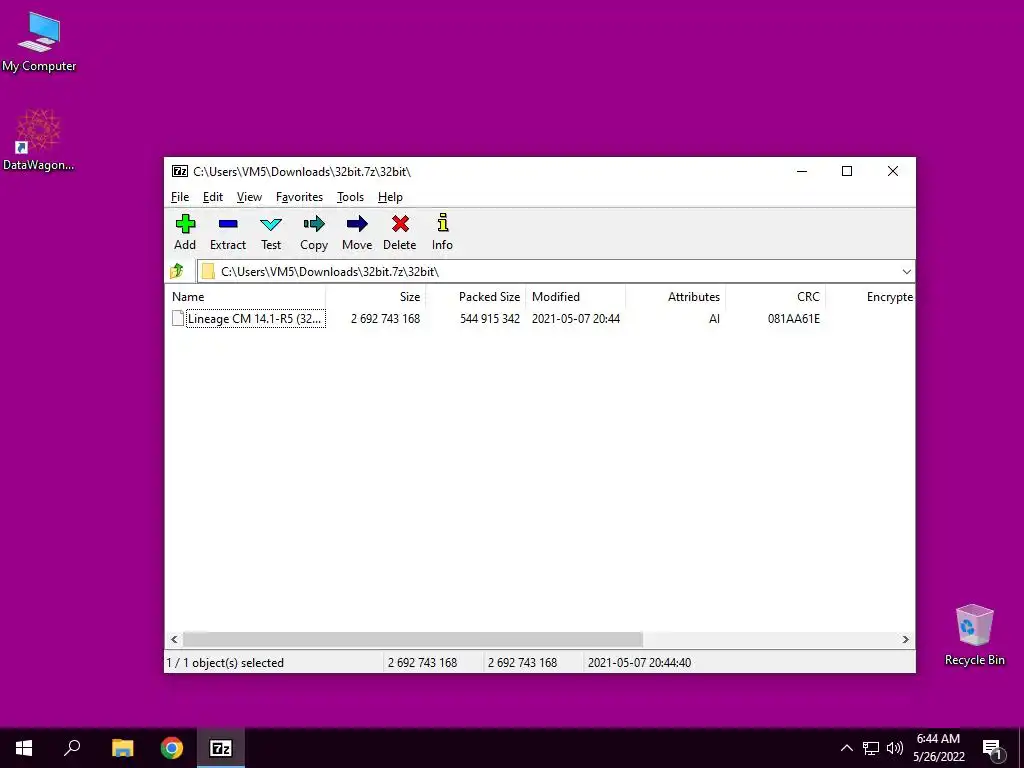
Task: Click the Extract toolbar icon
Action: pos(228,225)
